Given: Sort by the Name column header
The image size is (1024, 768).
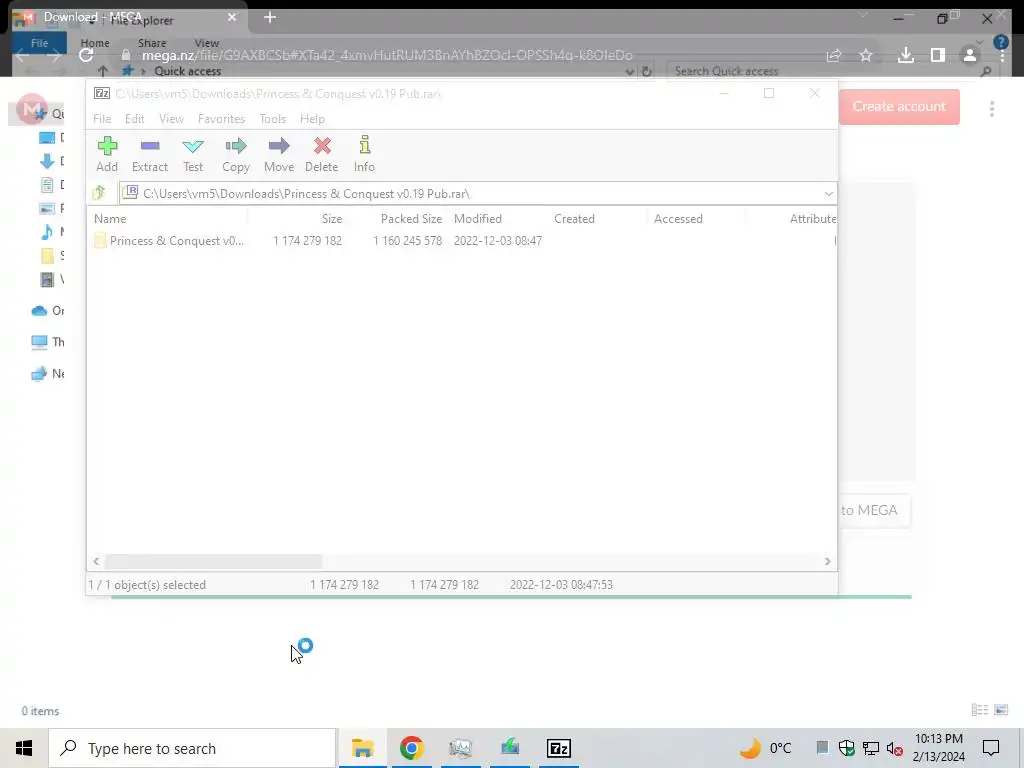Looking at the screenshot, I should pyautogui.click(x=110, y=219).
